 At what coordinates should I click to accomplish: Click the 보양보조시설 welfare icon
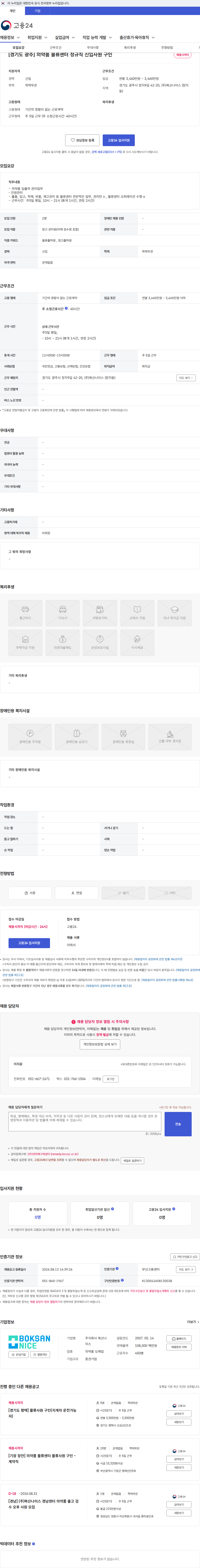pyautogui.click(x=100, y=643)
